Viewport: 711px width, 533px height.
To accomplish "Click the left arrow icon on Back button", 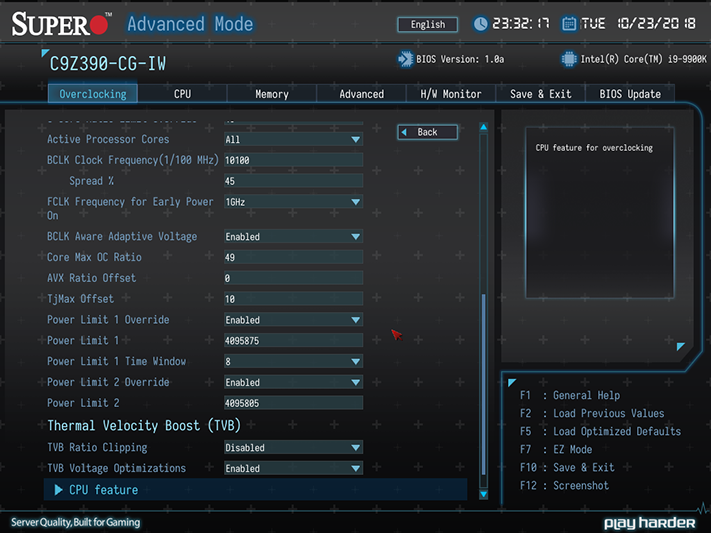I will 404,132.
